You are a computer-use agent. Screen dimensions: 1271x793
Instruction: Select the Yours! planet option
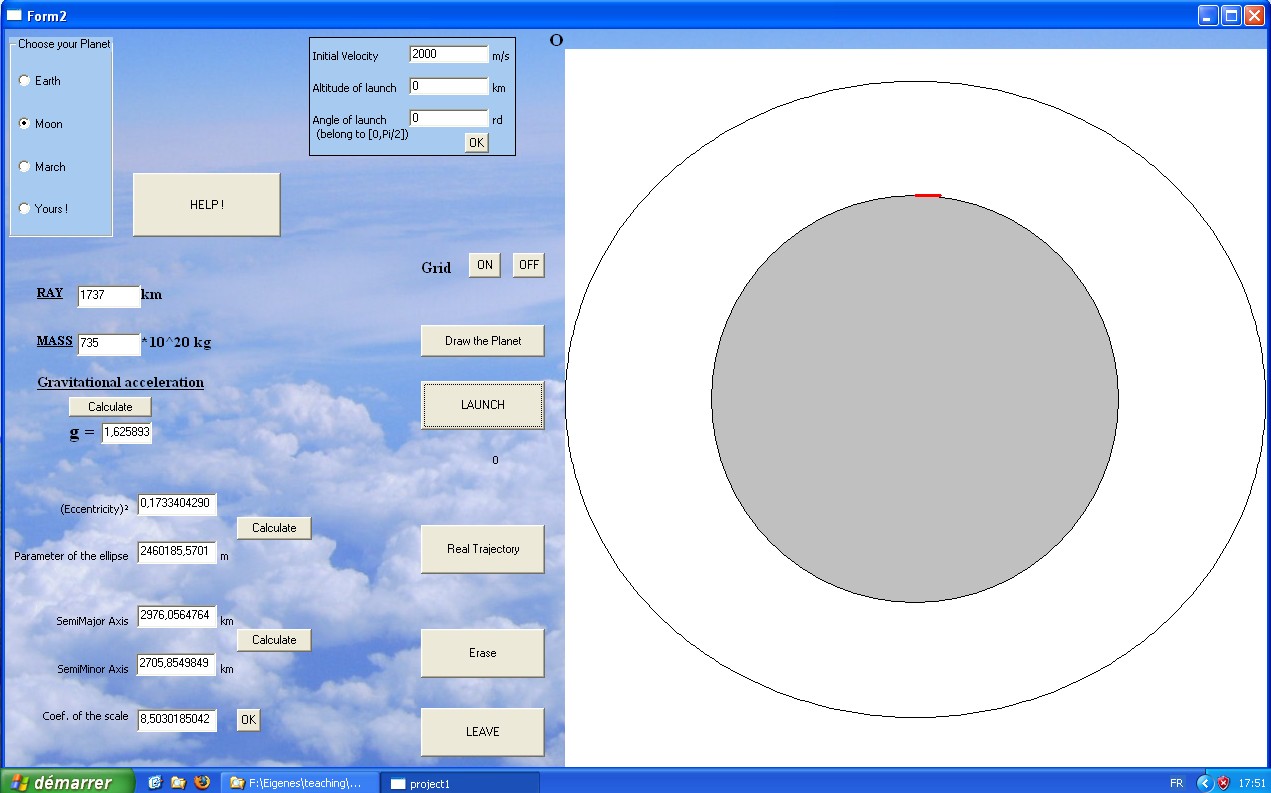pos(25,209)
